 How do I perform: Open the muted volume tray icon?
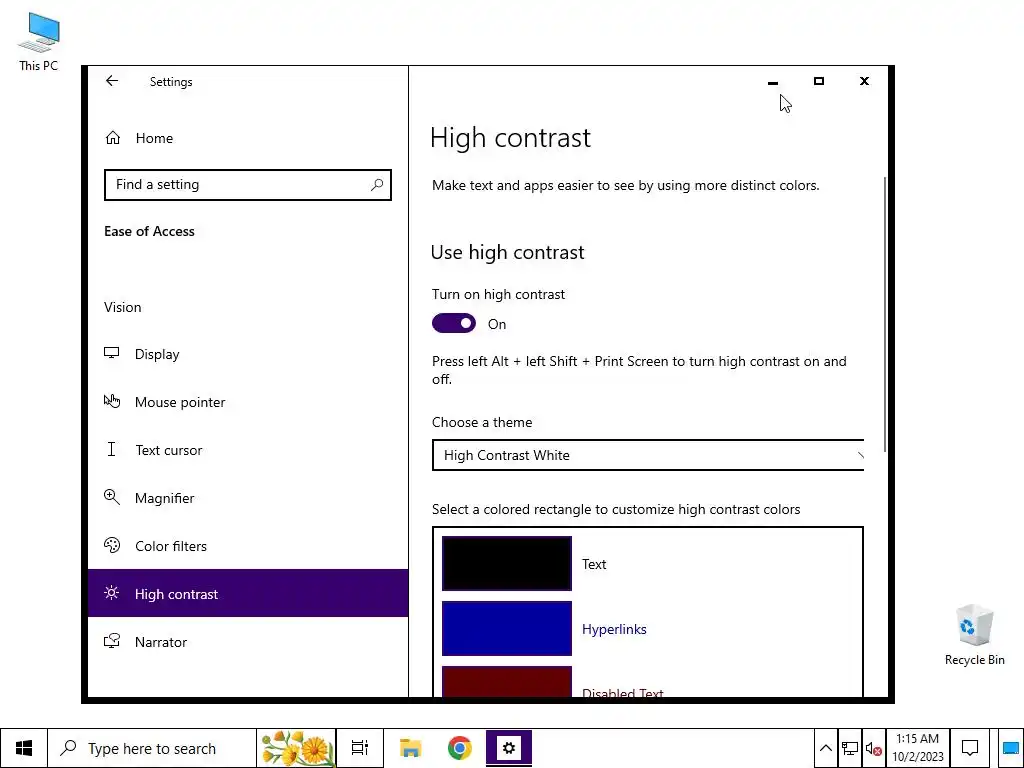point(874,748)
